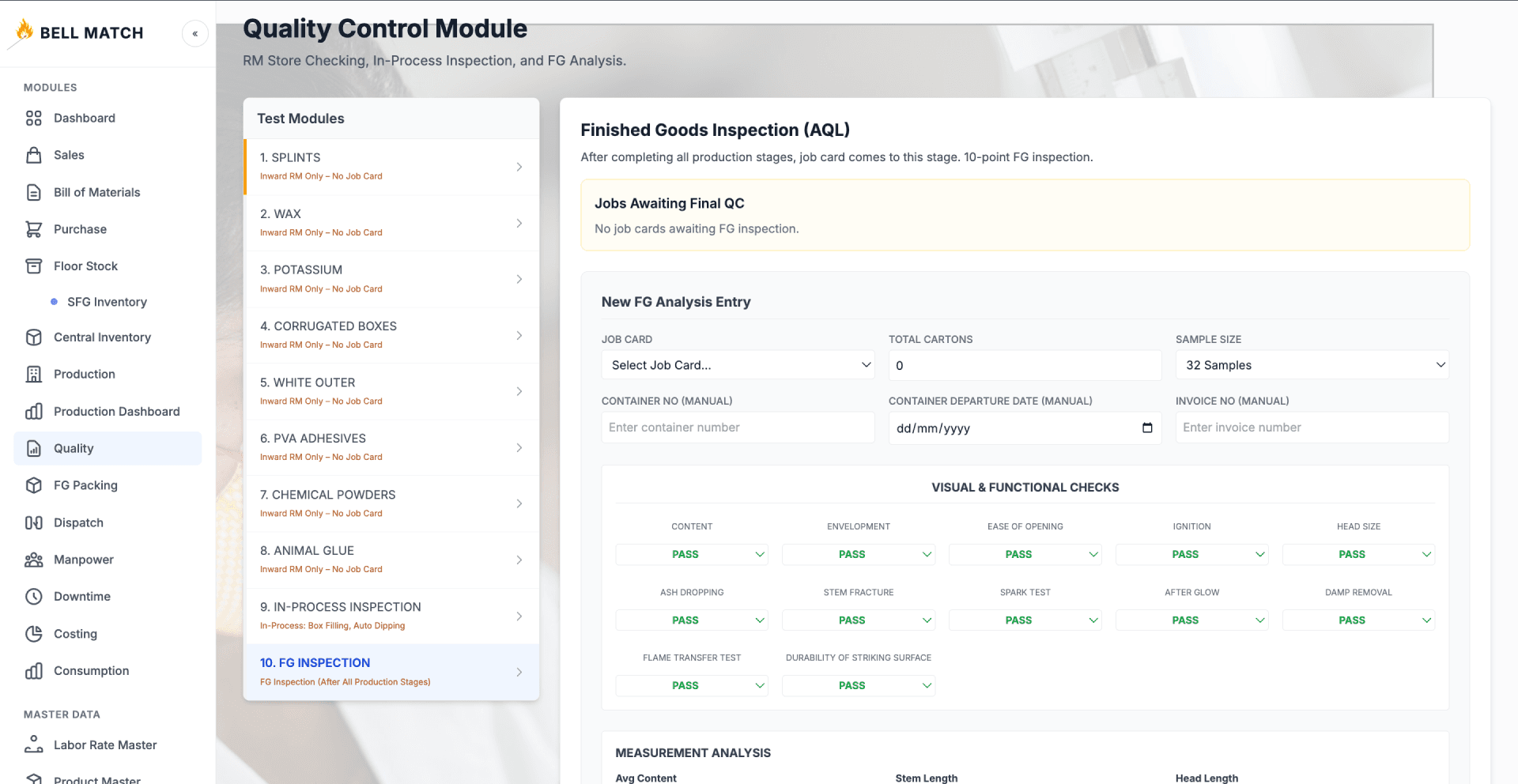
Task: Open the ASH DROPPING PASS dropdown
Action: [692, 620]
